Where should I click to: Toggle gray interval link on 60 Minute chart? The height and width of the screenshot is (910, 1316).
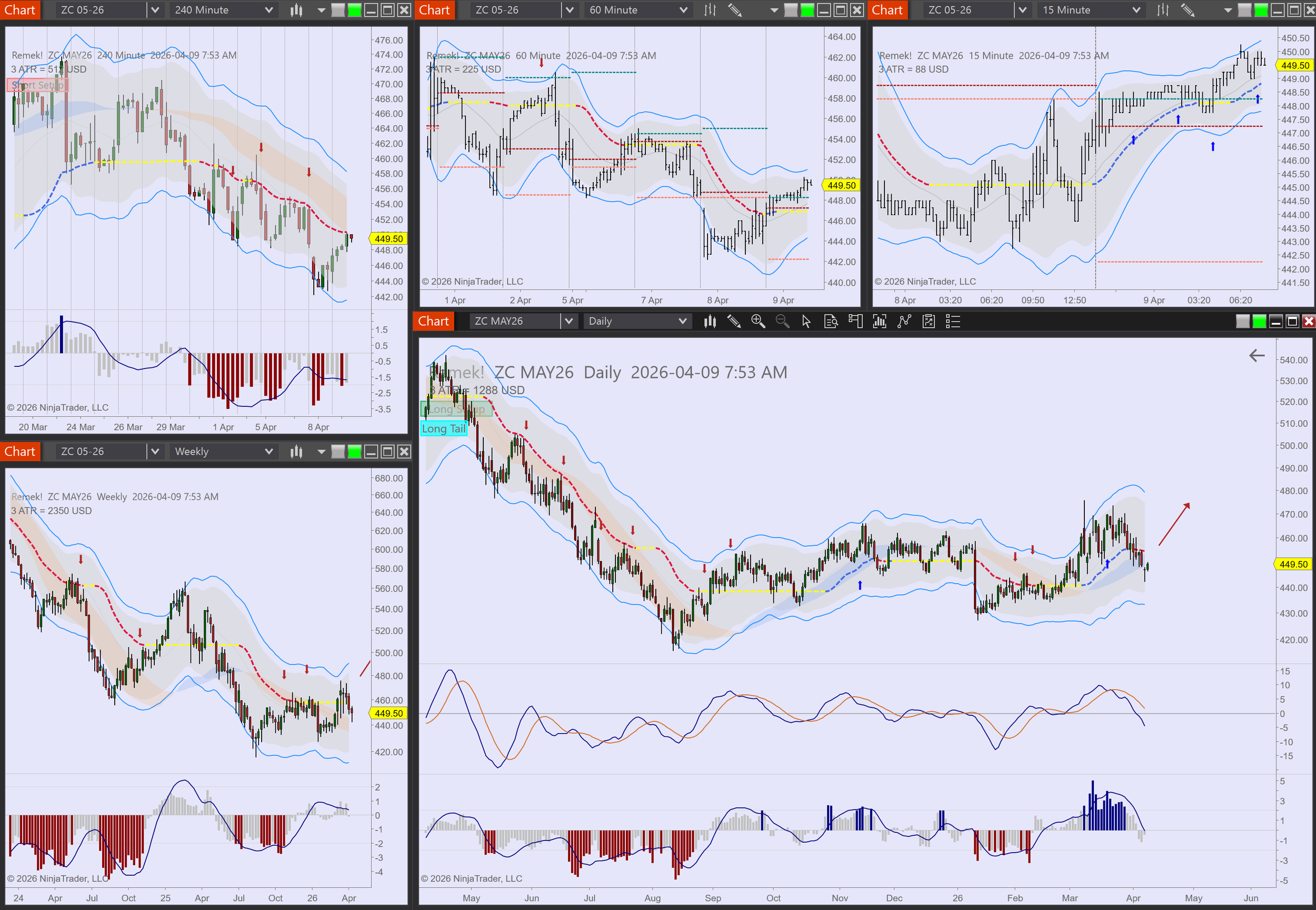tap(791, 9)
